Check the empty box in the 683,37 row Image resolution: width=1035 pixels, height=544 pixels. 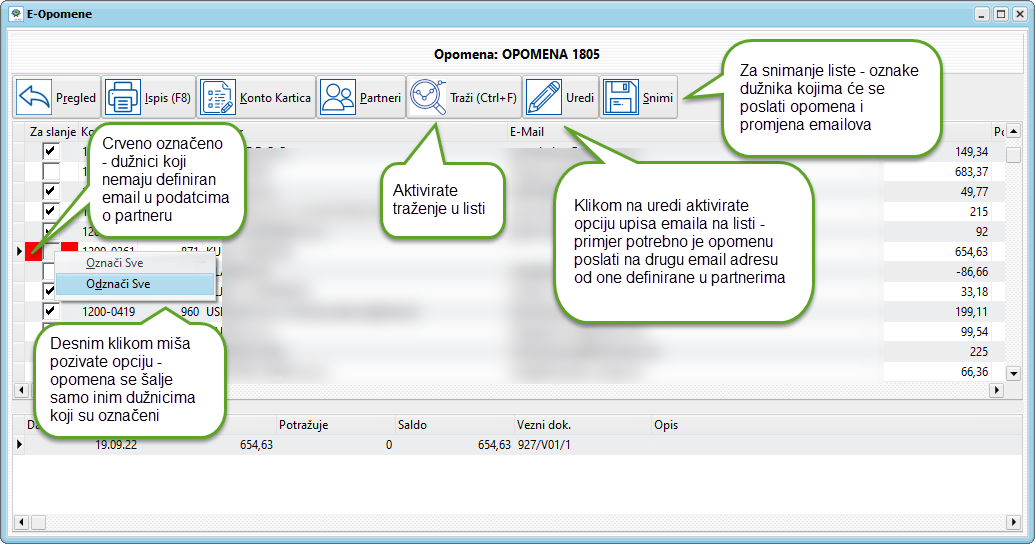[x=50, y=171]
